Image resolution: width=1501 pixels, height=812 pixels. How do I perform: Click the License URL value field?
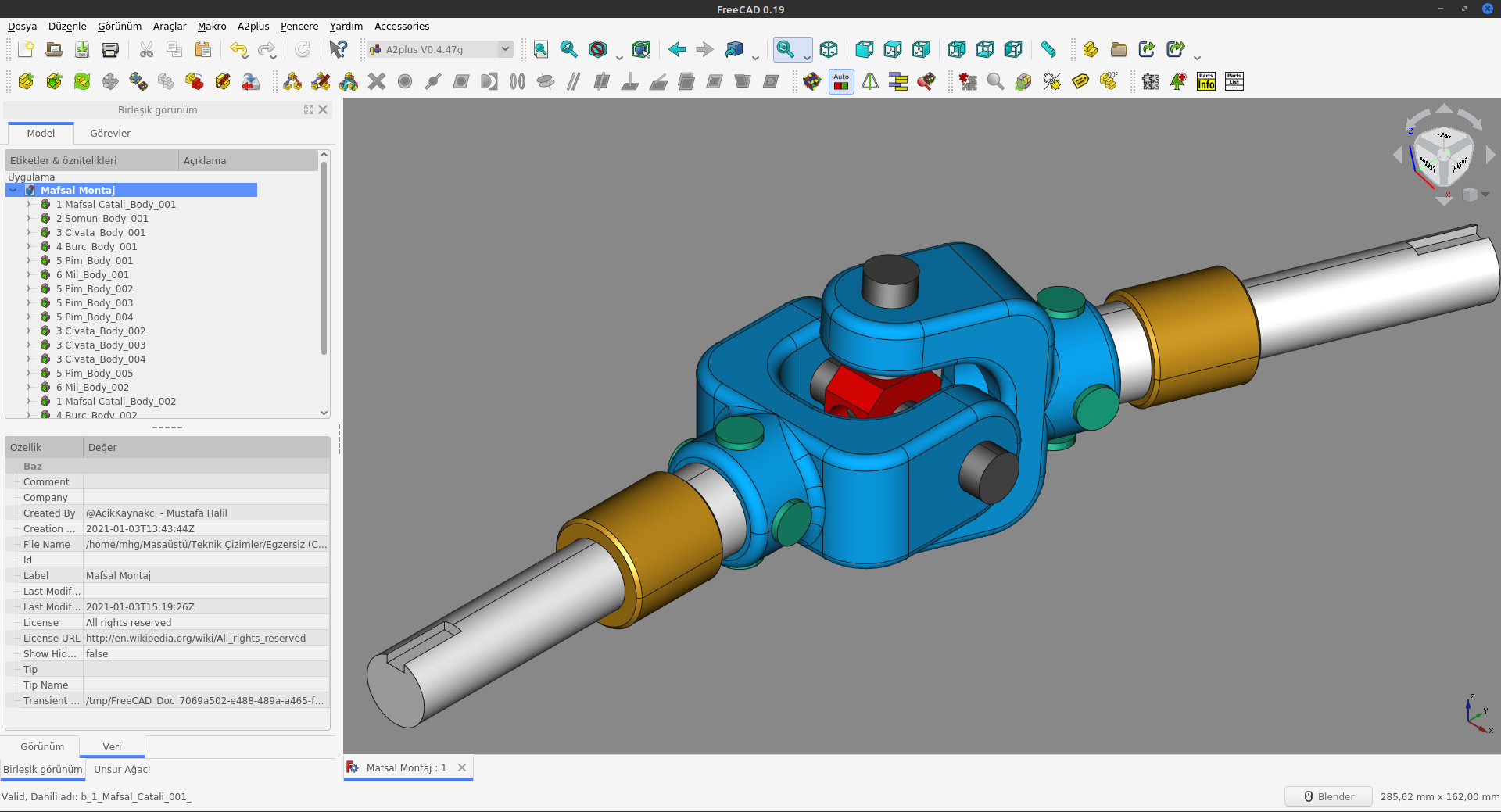click(206, 638)
